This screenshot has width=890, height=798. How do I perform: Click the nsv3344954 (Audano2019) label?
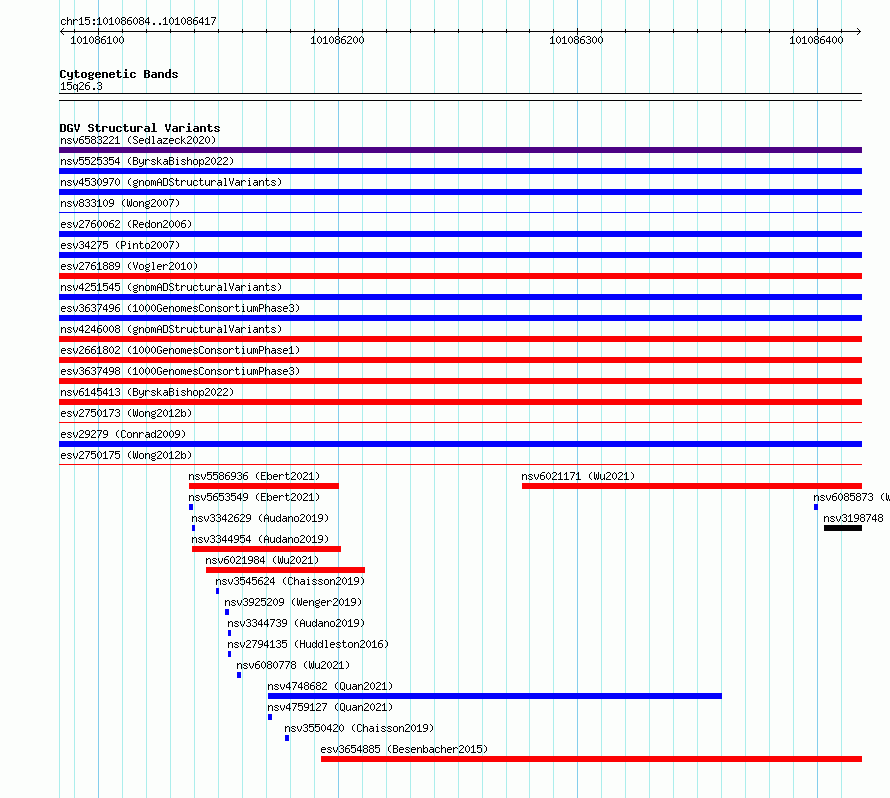tap(260, 539)
